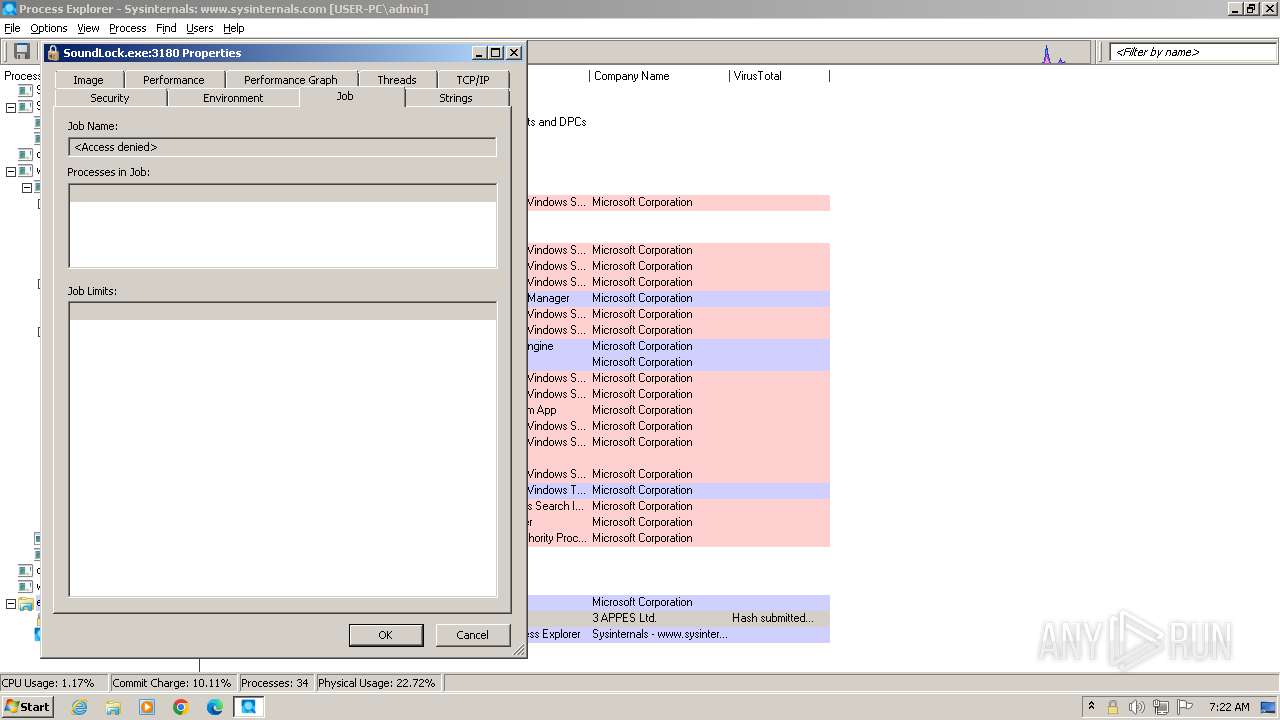
Task: Open the Options menu
Action: 48,28
